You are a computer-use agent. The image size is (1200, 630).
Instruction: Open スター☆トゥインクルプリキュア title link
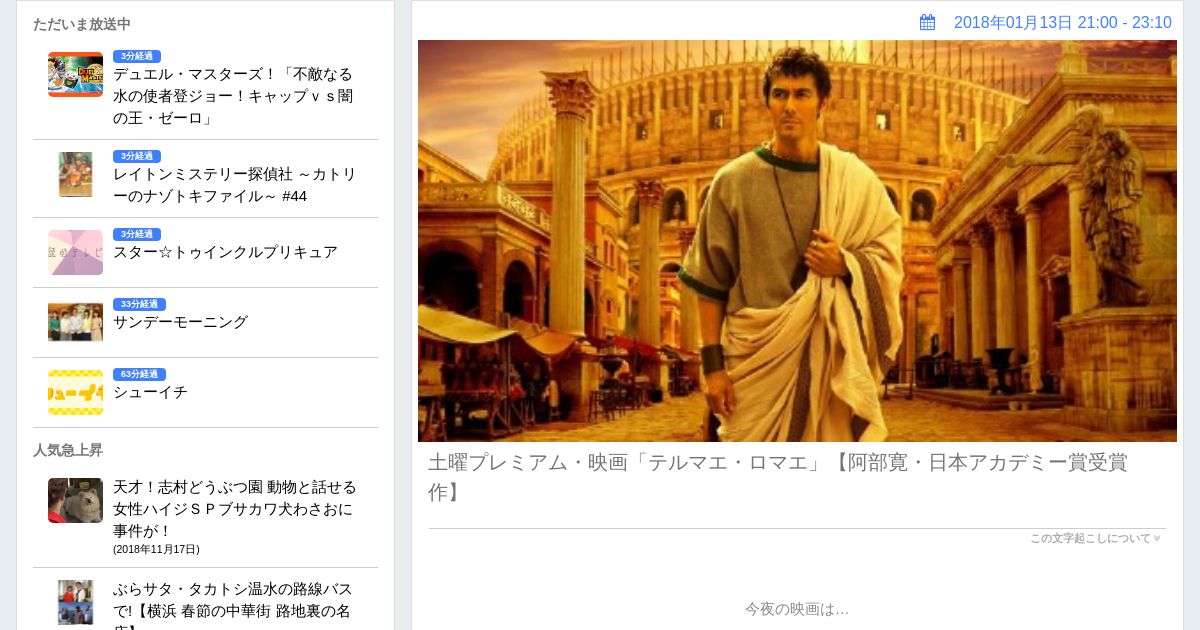coord(225,252)
